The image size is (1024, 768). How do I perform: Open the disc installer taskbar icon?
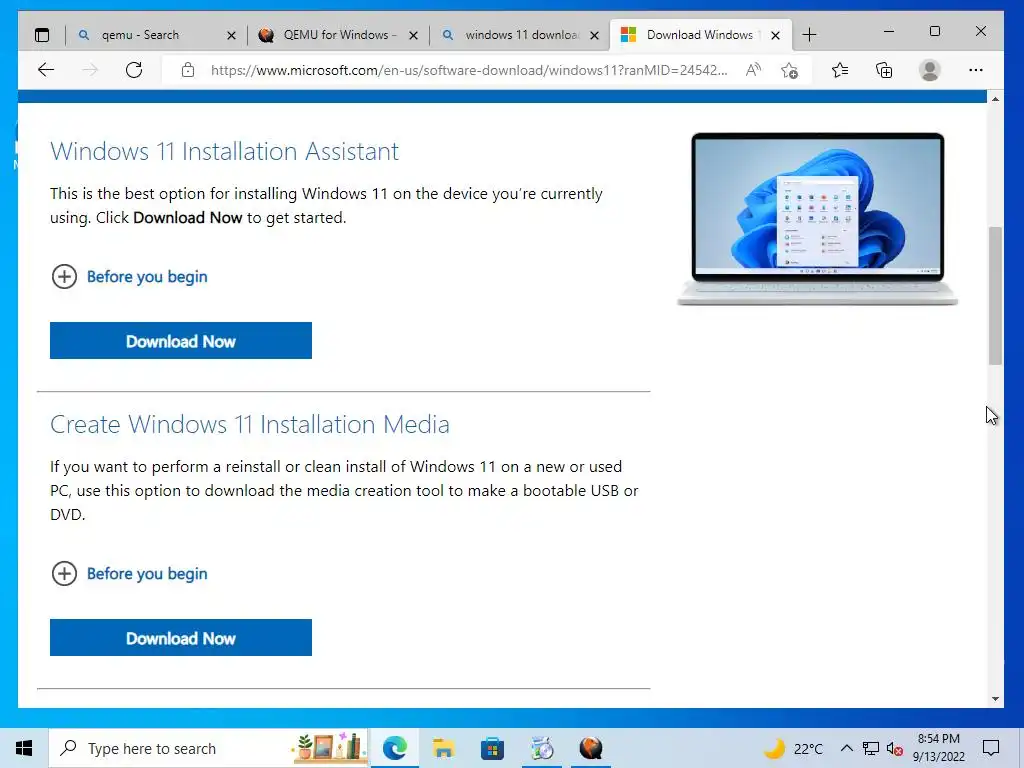coord(541,748)
